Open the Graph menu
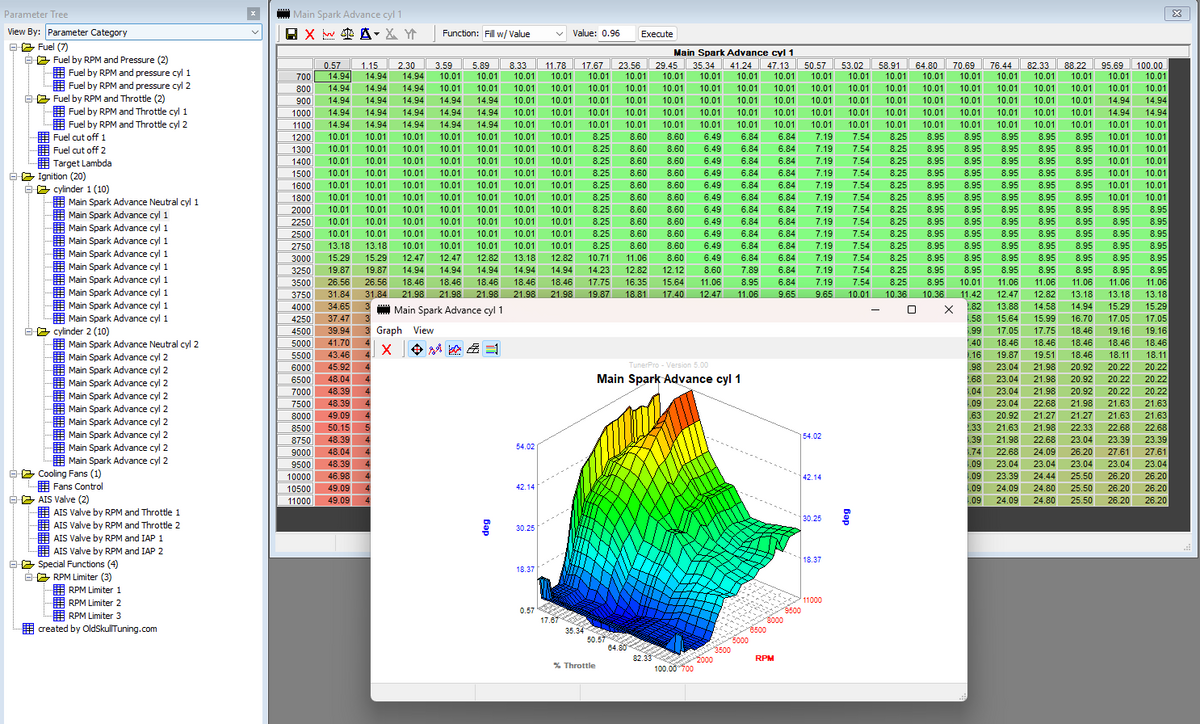 (x=389, y=330)
